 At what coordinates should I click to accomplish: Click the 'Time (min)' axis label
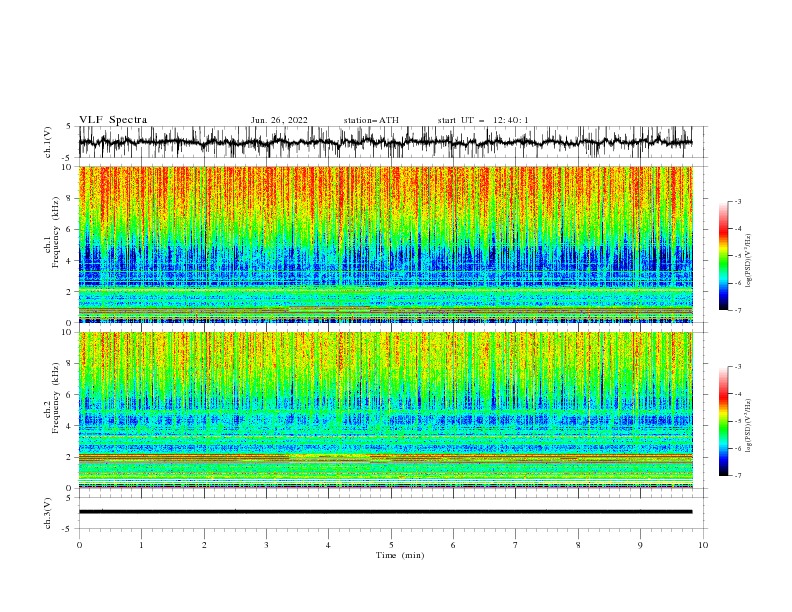tap(400, 555)
